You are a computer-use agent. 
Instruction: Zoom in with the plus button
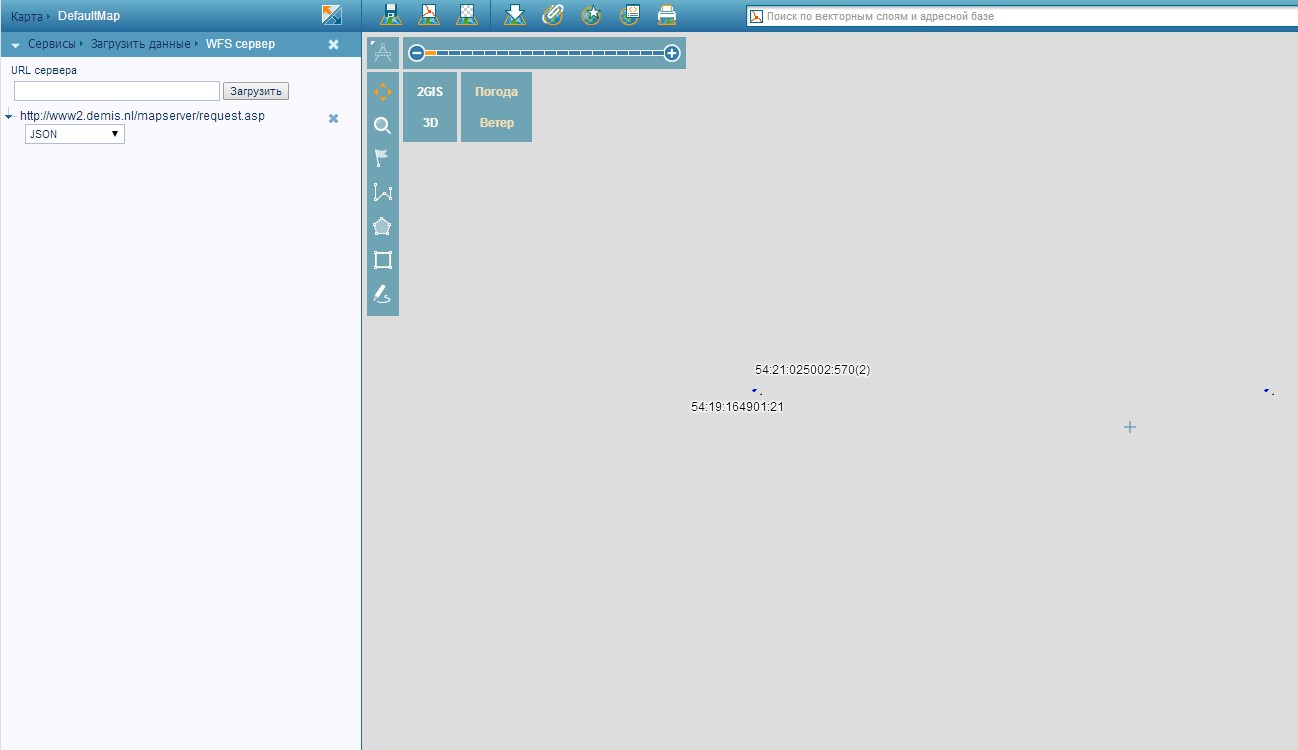[x=672, y=53]
